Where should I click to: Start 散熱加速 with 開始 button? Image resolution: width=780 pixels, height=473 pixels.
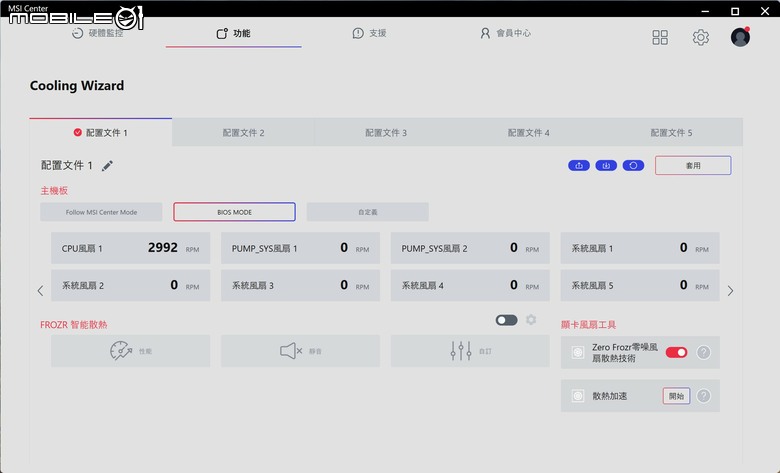pyautogui.click(x=676, y=396)
